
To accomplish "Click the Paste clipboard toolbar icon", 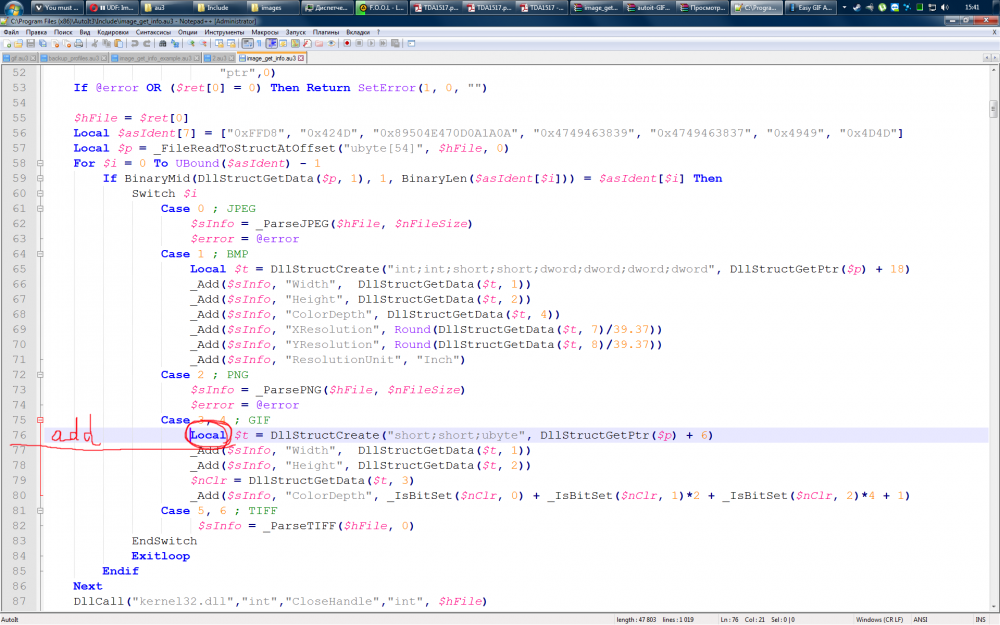I will coord(118,43).
